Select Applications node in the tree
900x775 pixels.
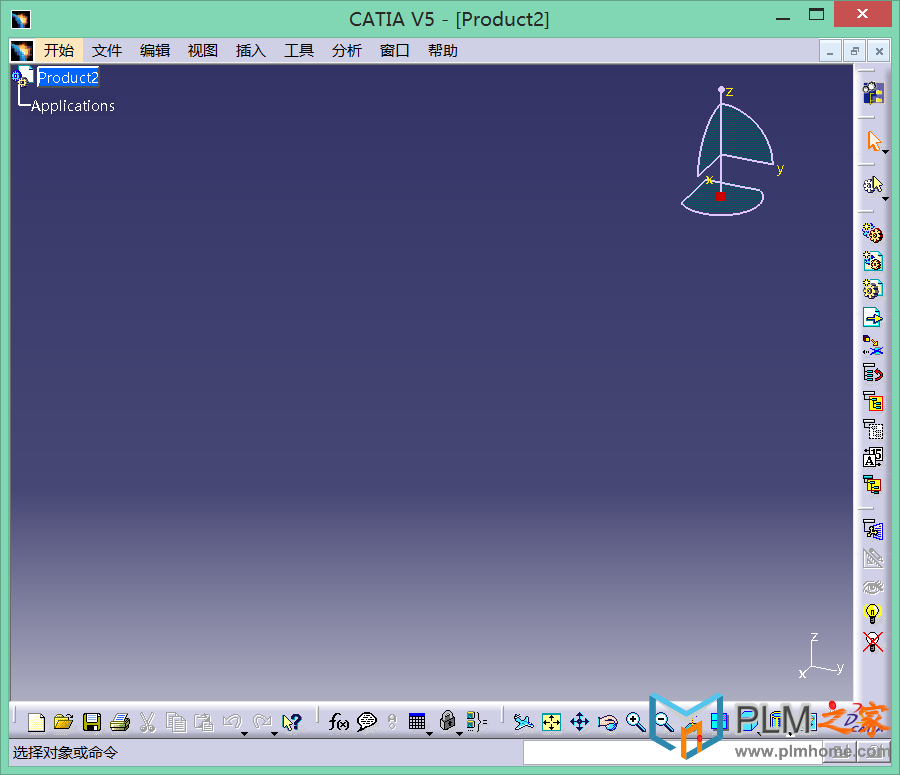(73, 106)
